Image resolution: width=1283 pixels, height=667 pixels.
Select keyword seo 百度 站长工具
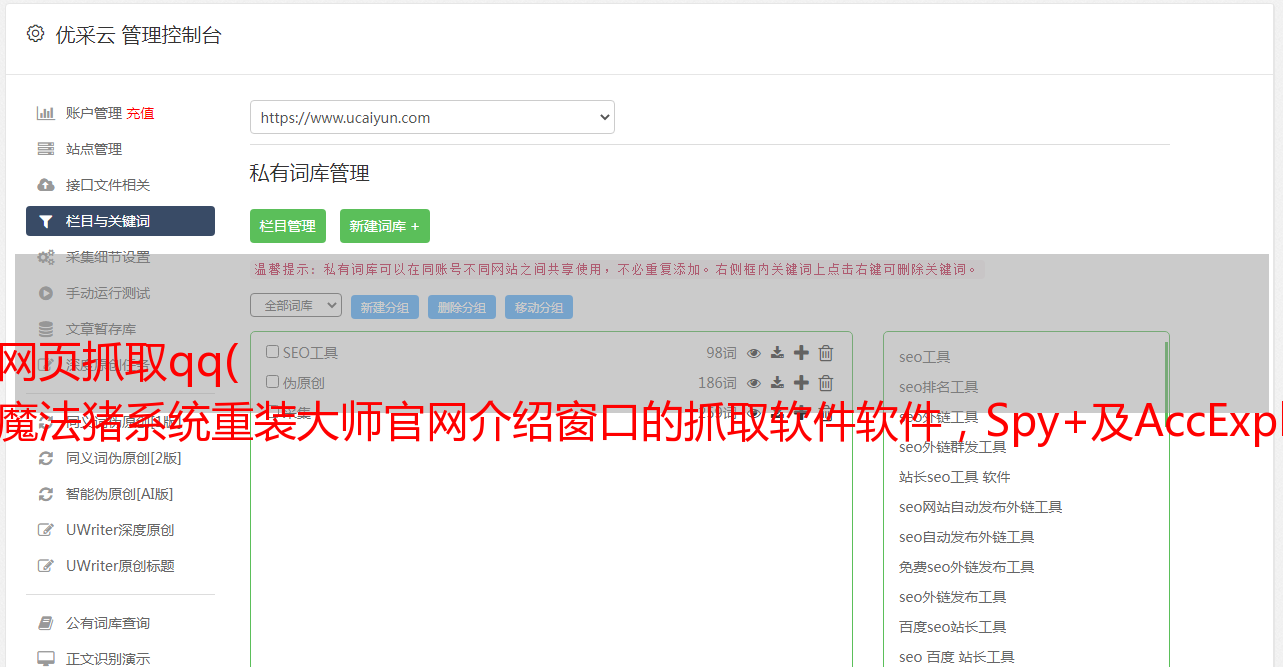pos(957,657)
